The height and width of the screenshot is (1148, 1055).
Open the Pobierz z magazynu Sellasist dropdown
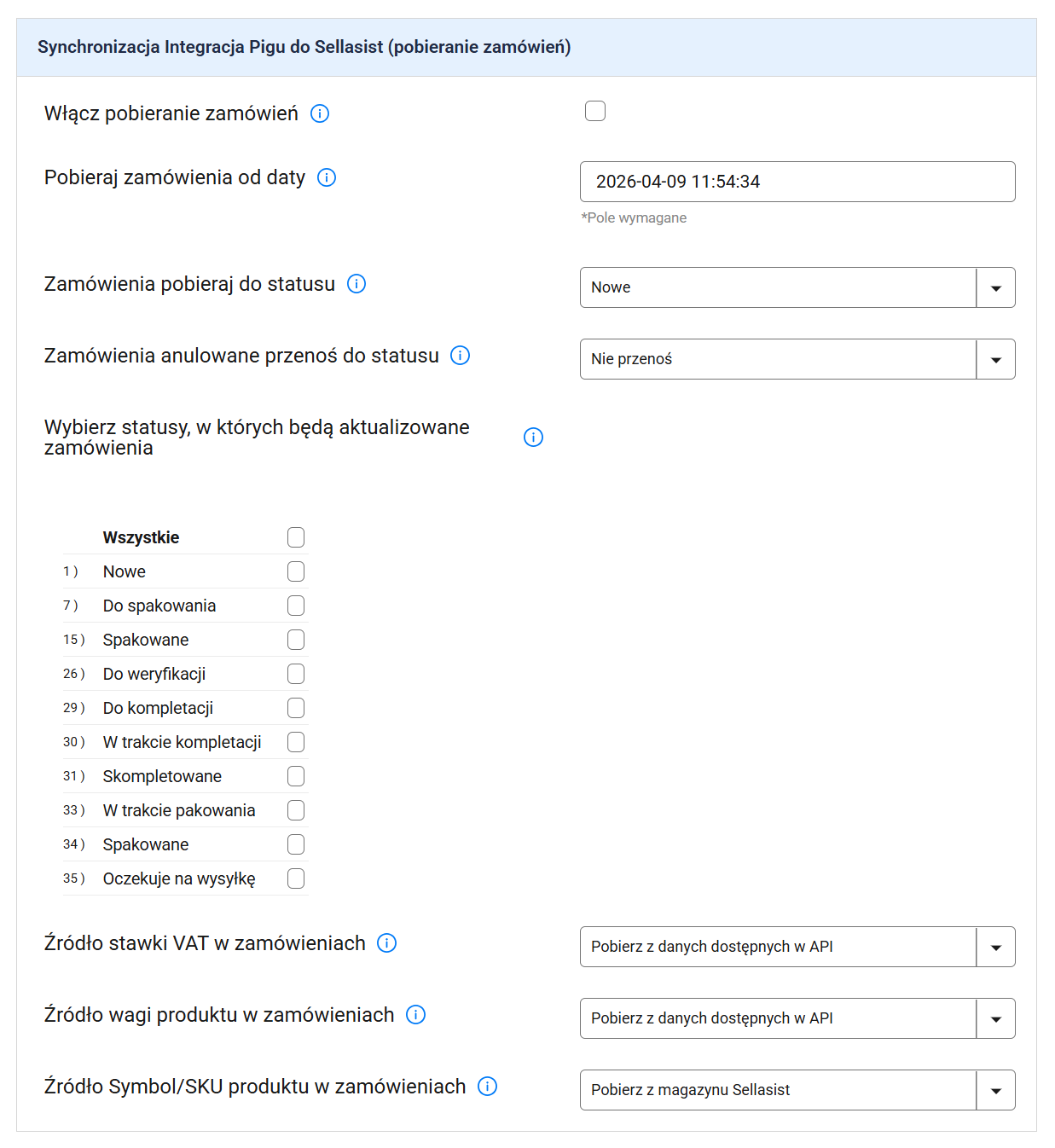click(797, 1090)
